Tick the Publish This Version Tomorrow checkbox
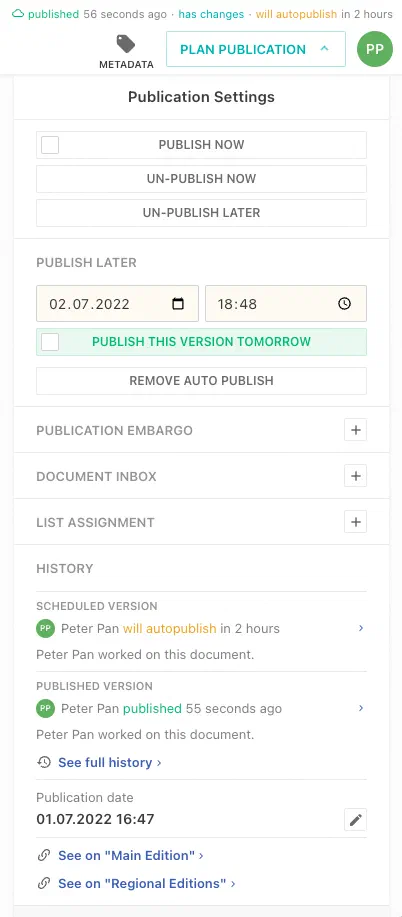402x917 pixels. pyautogui.click(x=50, y=342)
